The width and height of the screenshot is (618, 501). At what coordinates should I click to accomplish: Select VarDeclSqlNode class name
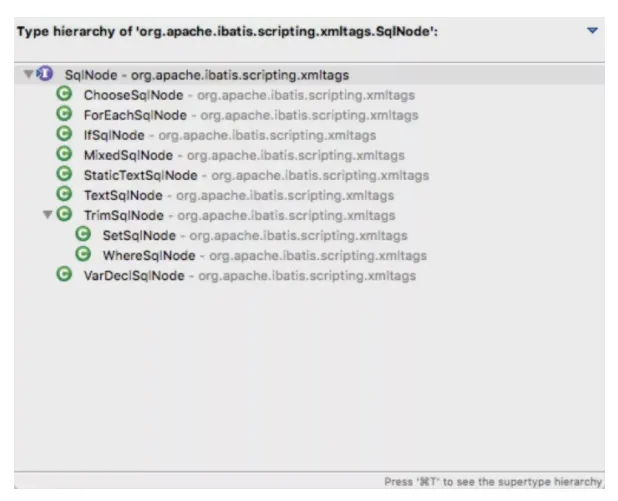[x=134, y=276]
